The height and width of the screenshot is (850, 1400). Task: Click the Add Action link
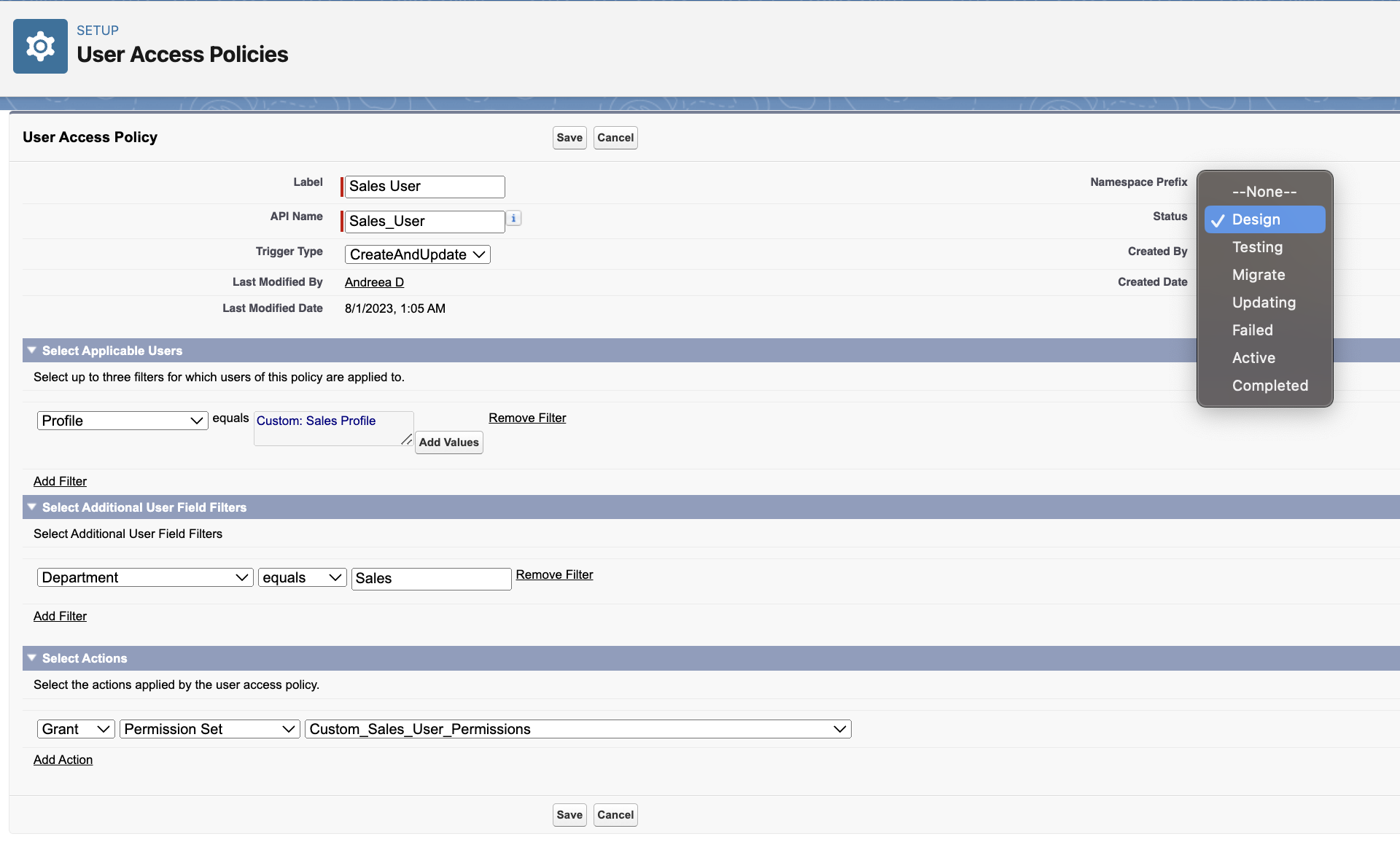coord(63,760)
